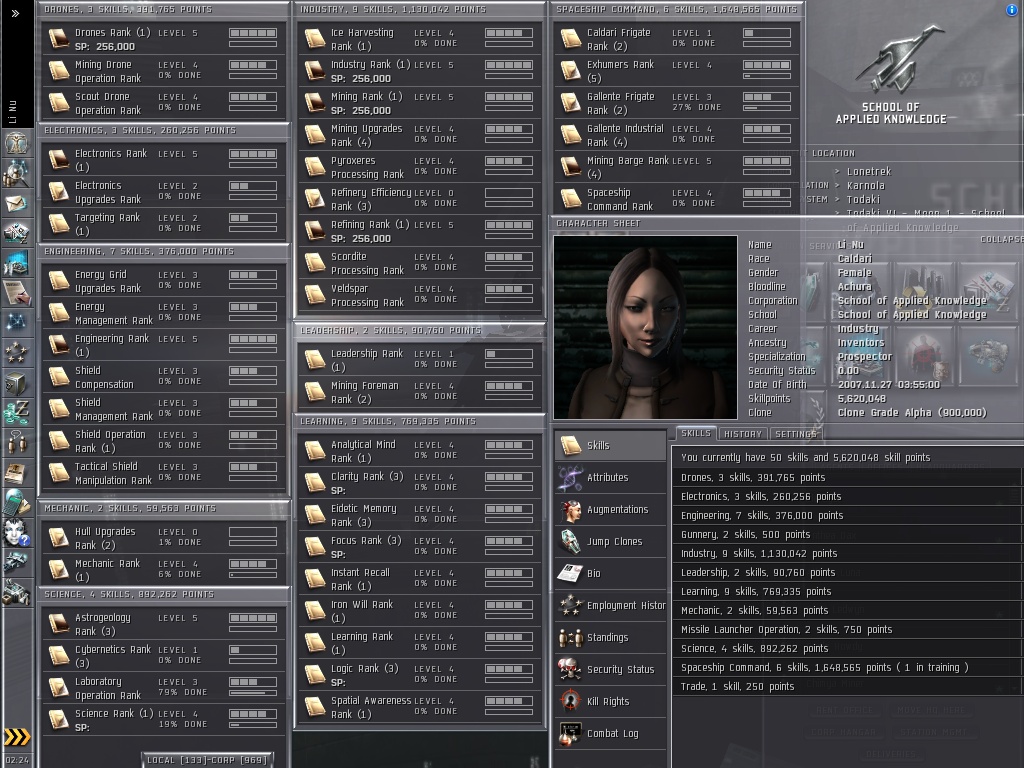Click the character portrait of Li Nu
This screenshot has width=1024, height=768.
645,327
